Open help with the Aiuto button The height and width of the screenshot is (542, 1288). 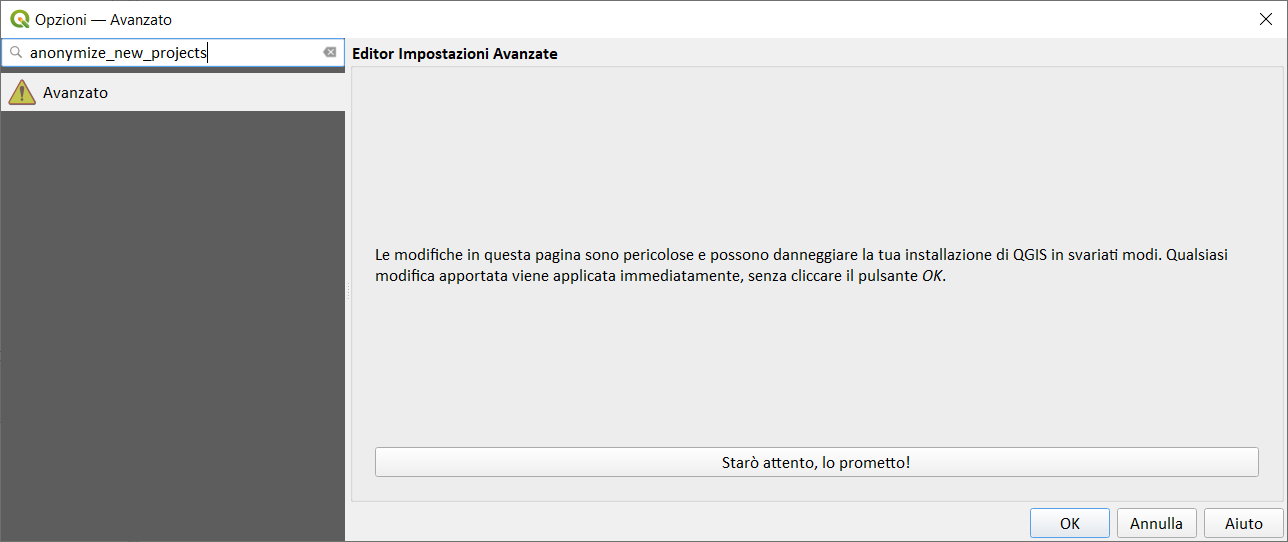click(1243, 523)
